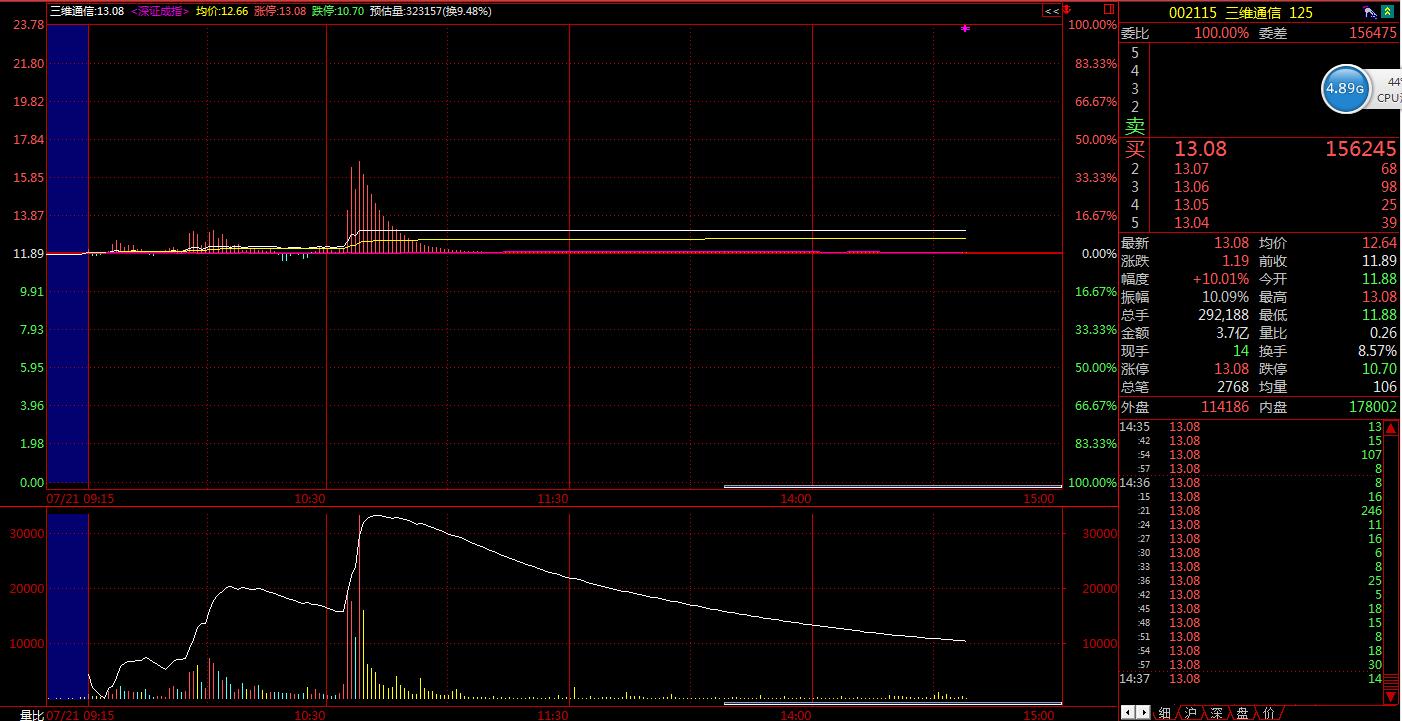The width and height of the screenshot is (1402, 721).
Task: Click the <深证成指> index link
Action: point(159,11)
